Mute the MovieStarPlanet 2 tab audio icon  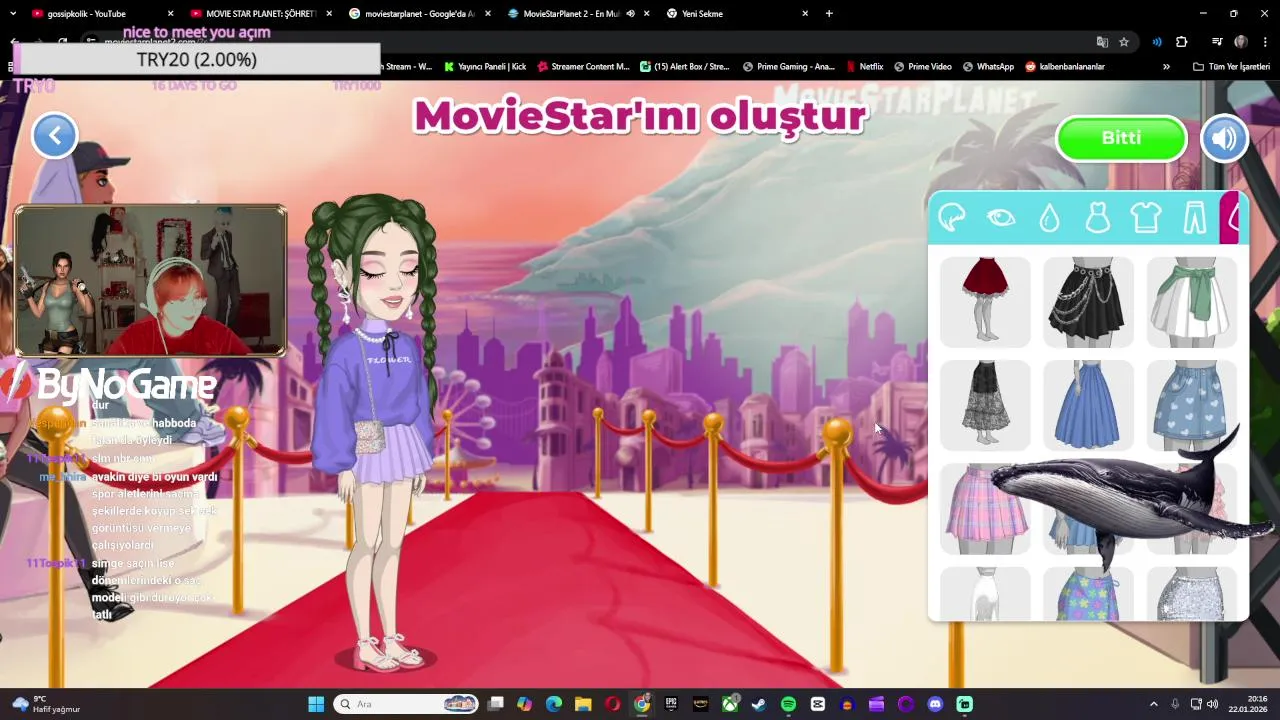[631, 14]
